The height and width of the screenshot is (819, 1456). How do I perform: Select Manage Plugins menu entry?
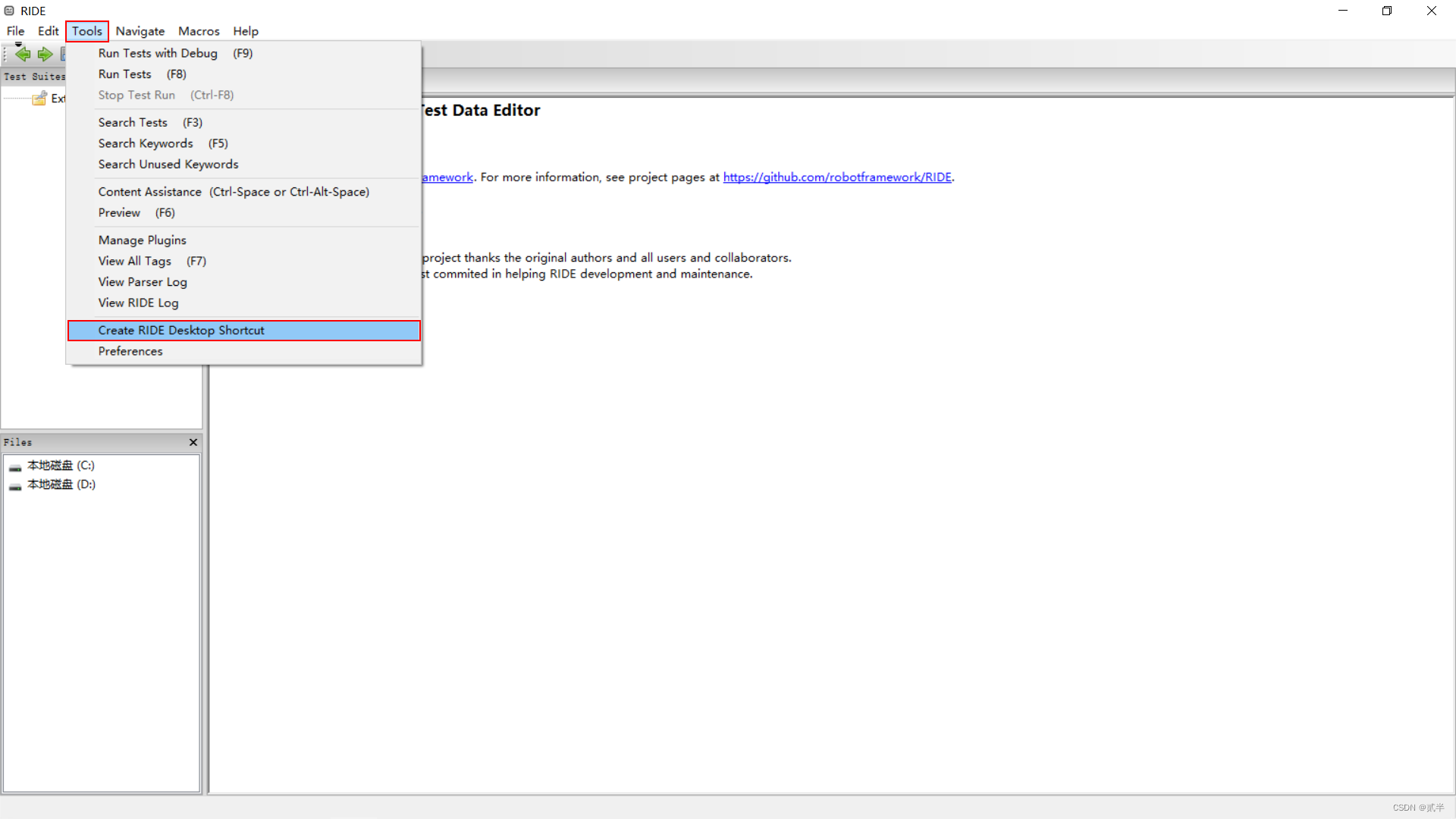coord(142,240)
